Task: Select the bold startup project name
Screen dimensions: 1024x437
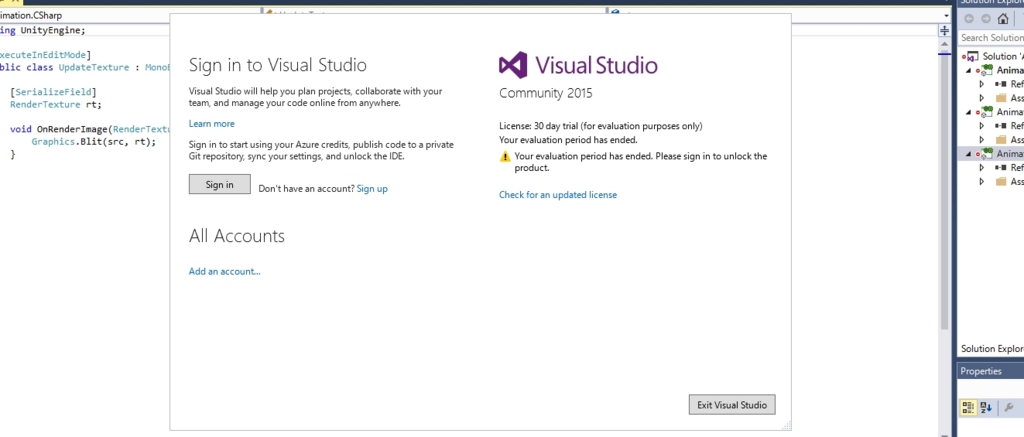Action: click(1010, 71)
